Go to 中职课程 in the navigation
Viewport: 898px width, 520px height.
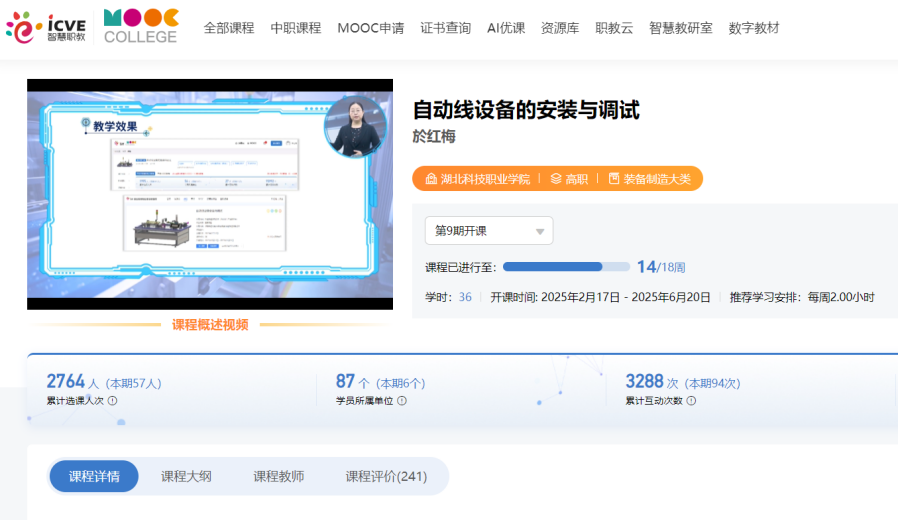(296, 28)
